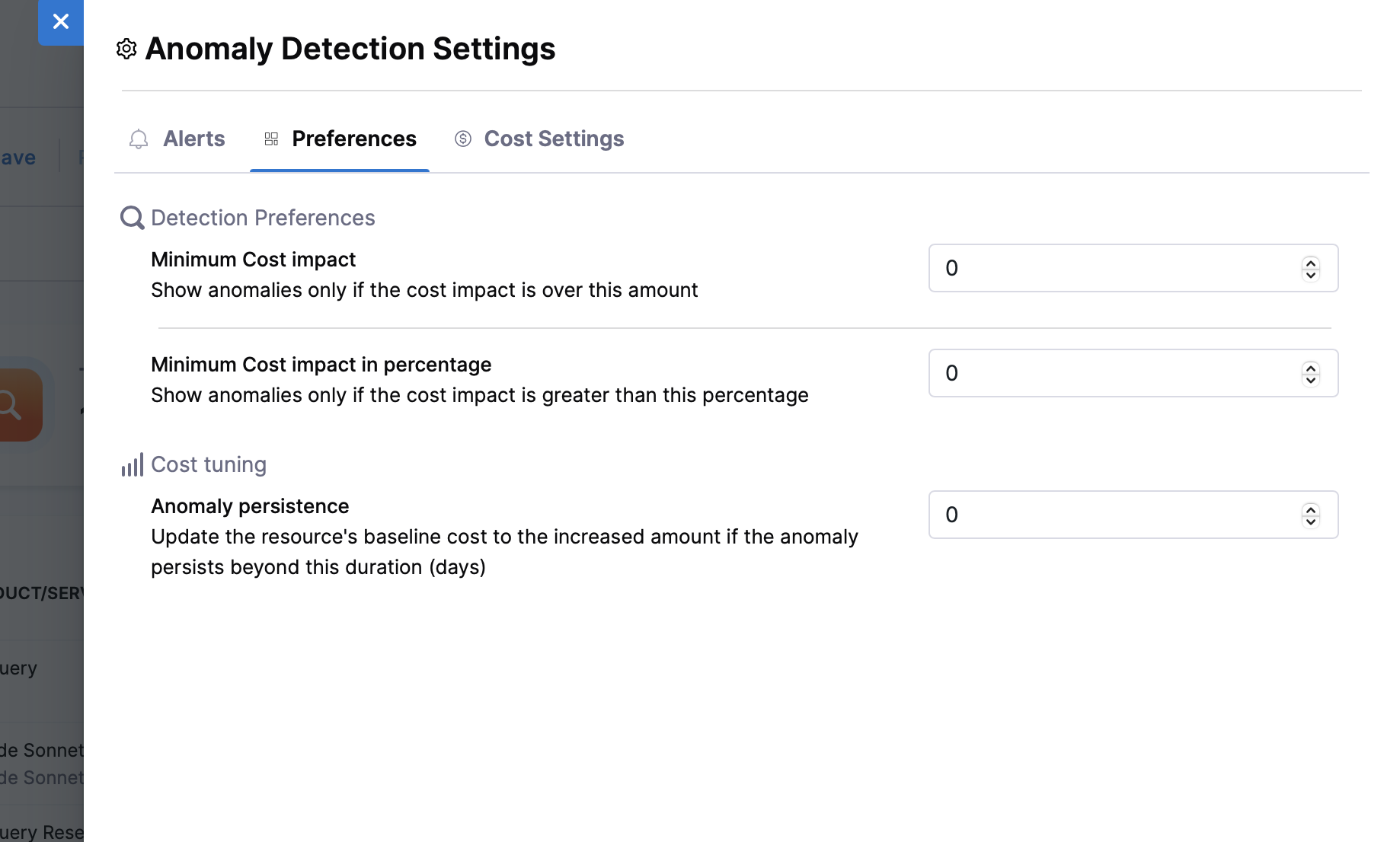Decrement Minimum Cost impact percentage
Image resolution: width=1400 pixels, height=842 pixels.
point(1311,380)
